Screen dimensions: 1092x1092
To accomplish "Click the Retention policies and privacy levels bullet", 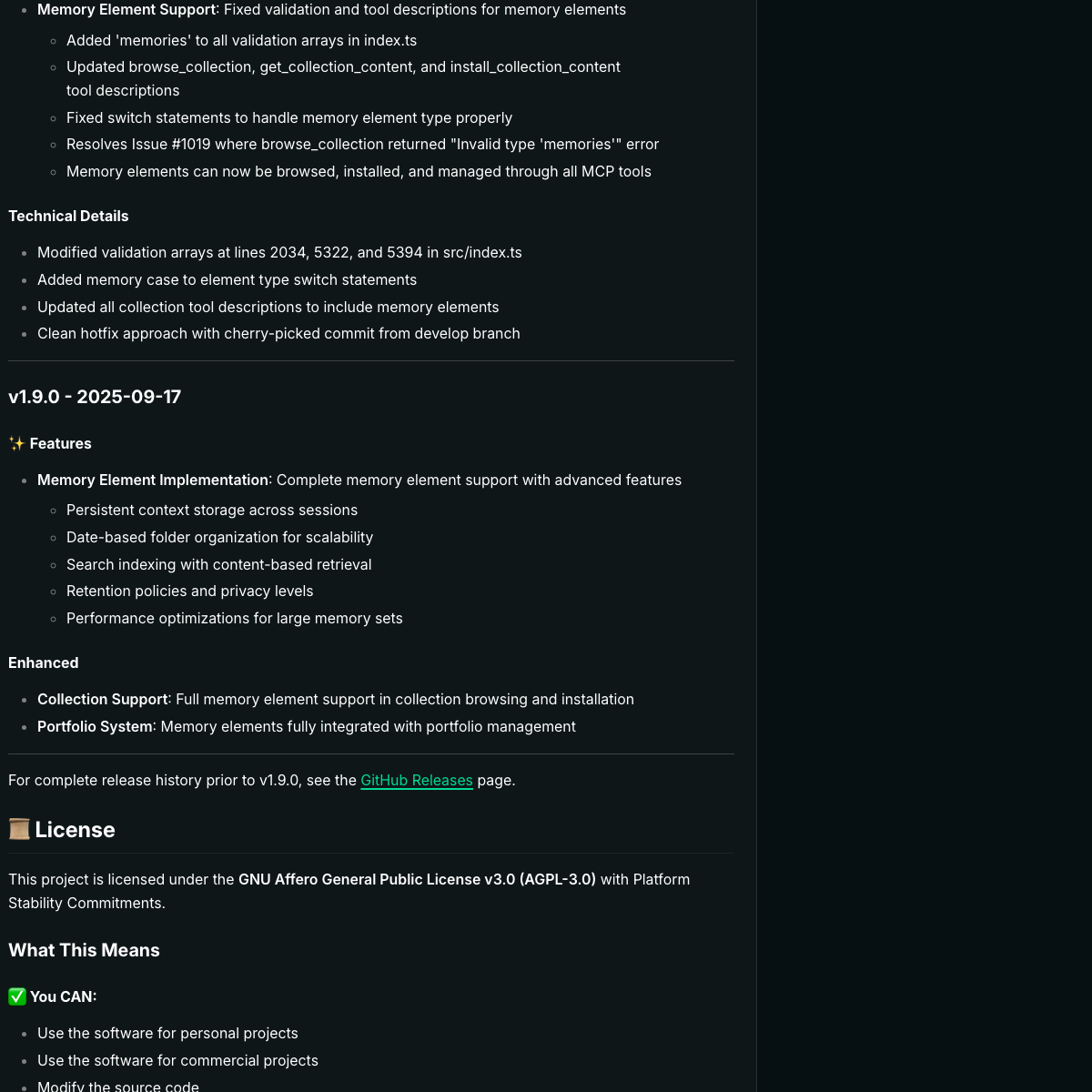I will (x=189, y=591).
